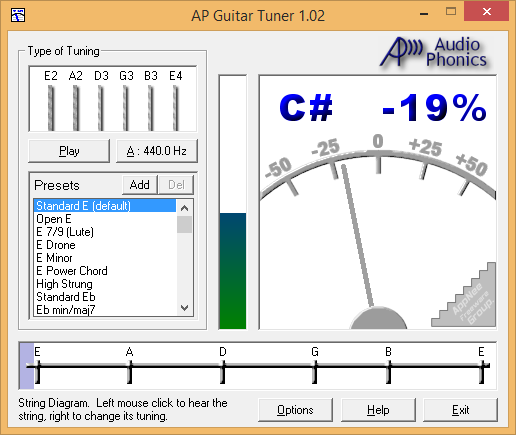
Task: Open Help
Action: click(x=378, y=410)
